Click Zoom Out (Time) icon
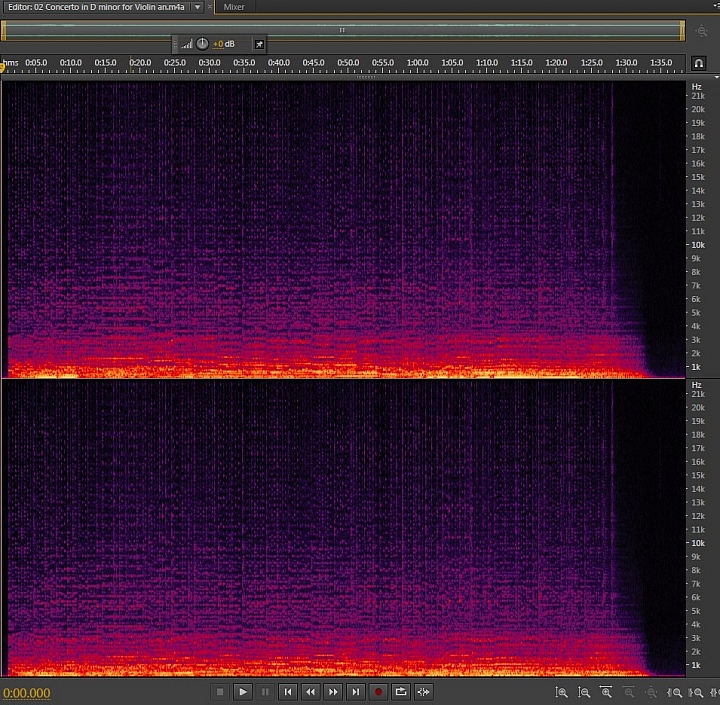This screenshot has height=705, width=720. [629, 692]
